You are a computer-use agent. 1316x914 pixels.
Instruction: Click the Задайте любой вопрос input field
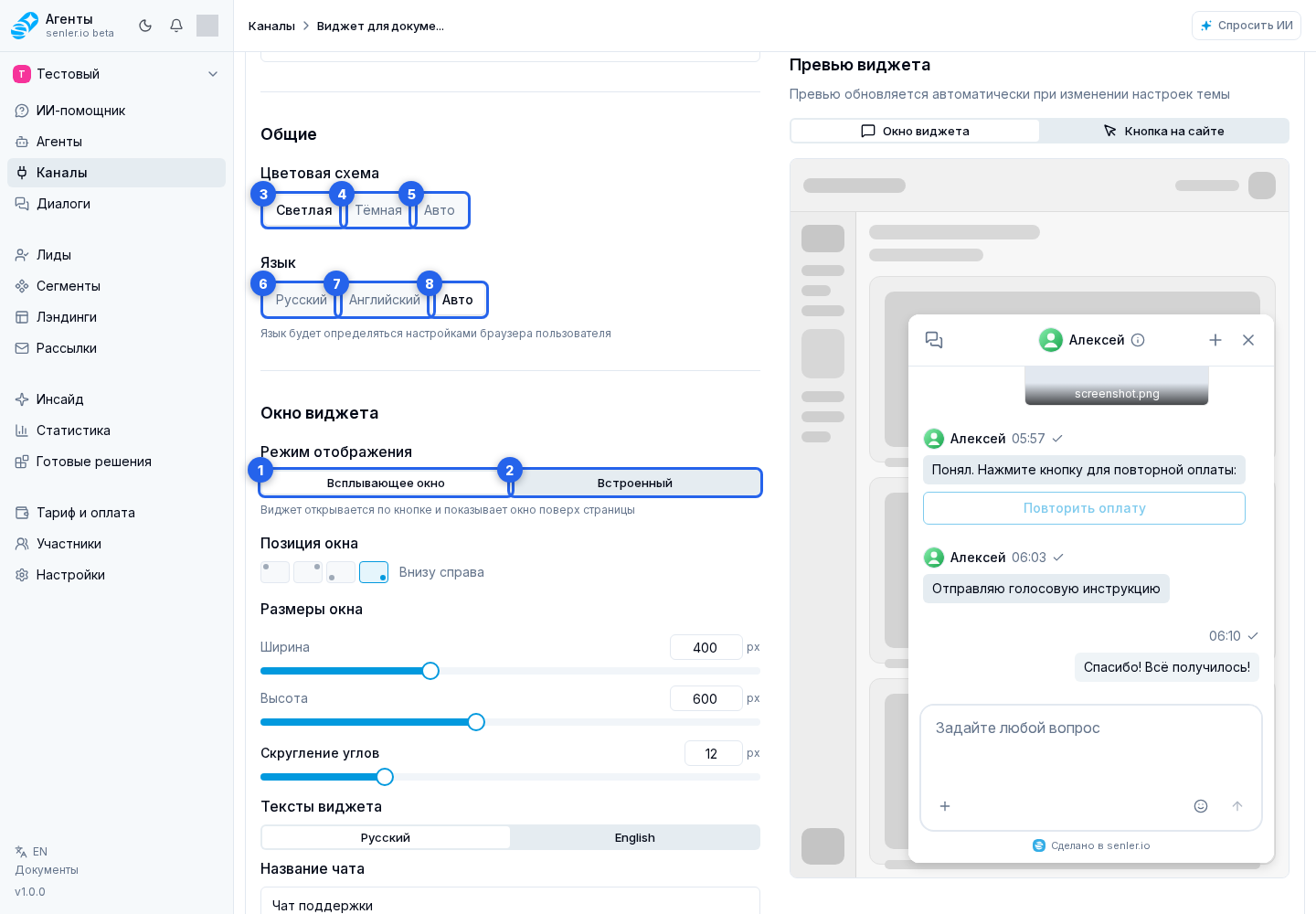[1091, 745]
